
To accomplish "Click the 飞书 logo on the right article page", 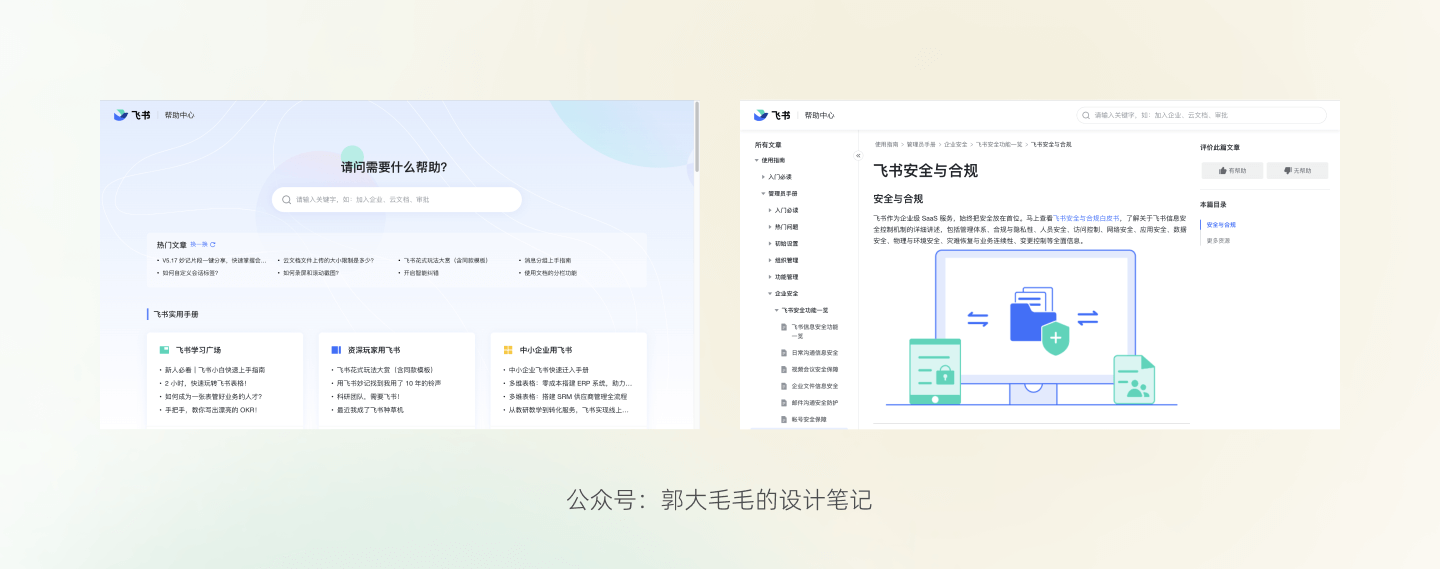I will tap(772, 115).
